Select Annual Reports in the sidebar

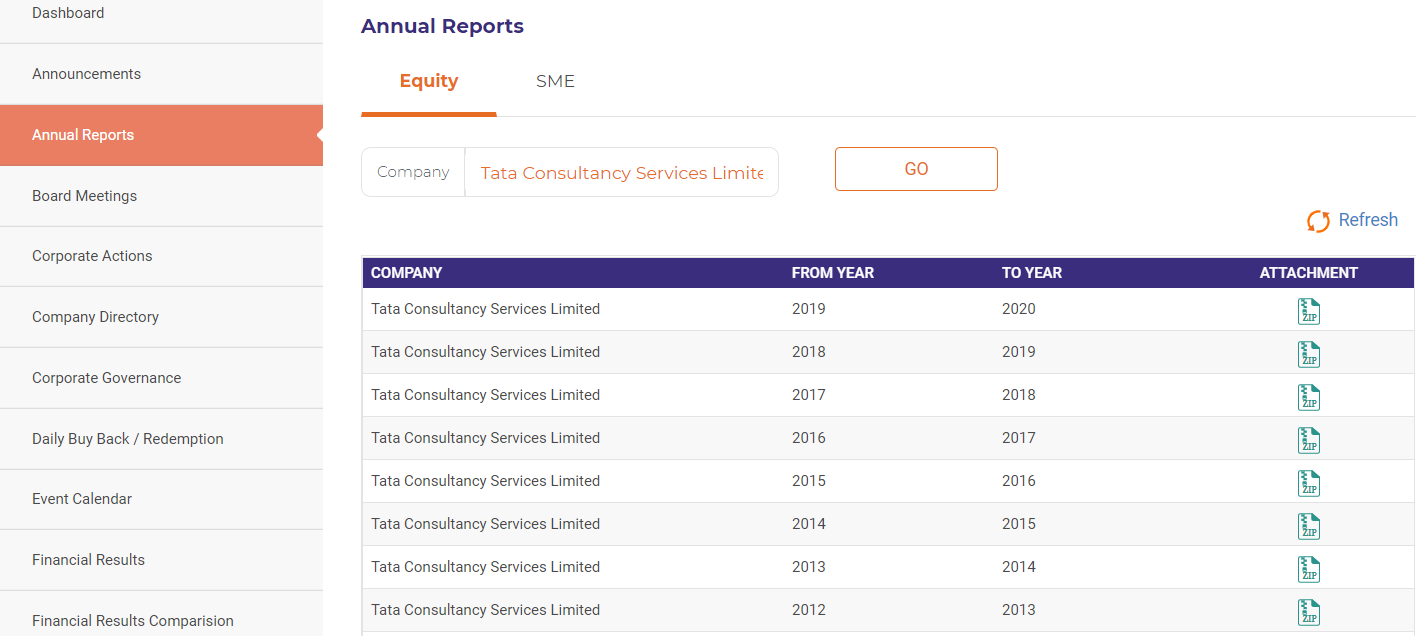161,135
